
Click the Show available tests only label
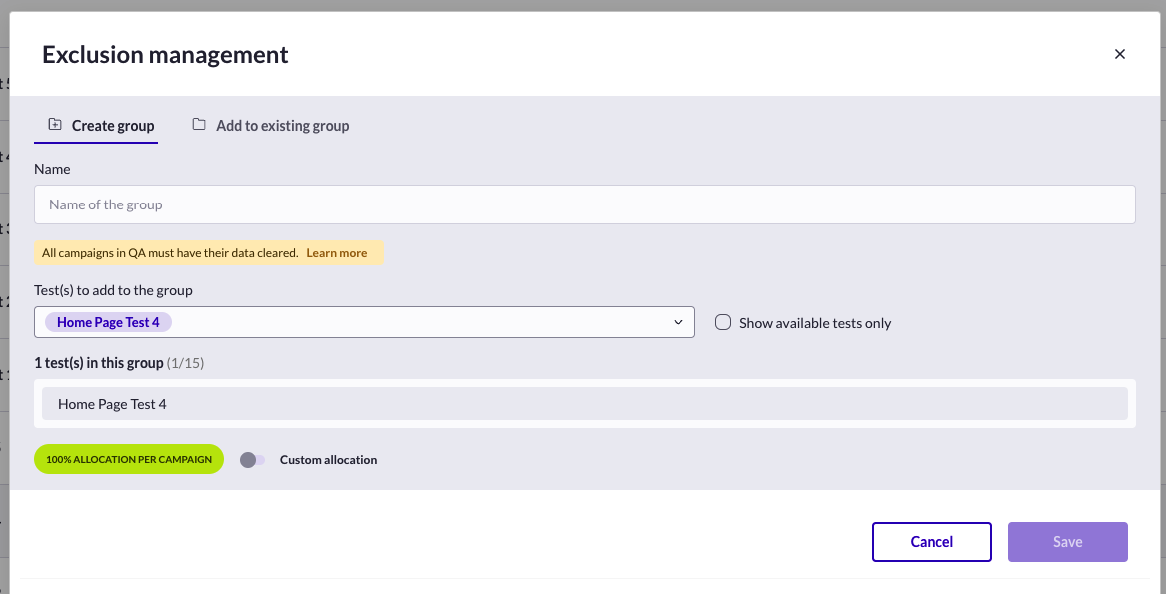815,323
